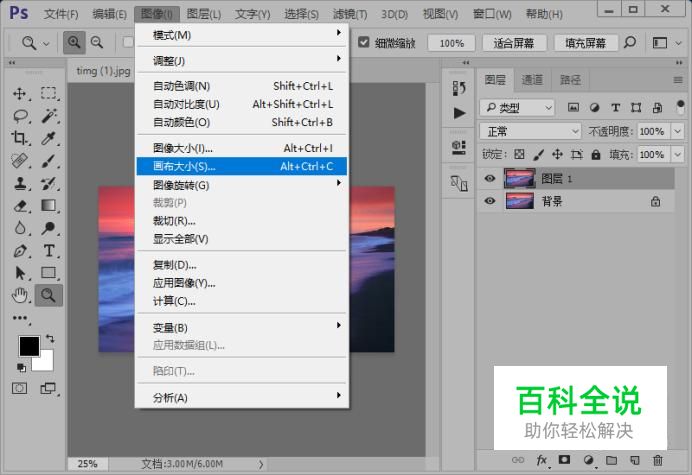Screen dimensions: 692x475
Task: Toggle pixel layer filter icon
Action: [x=573, y=107]
